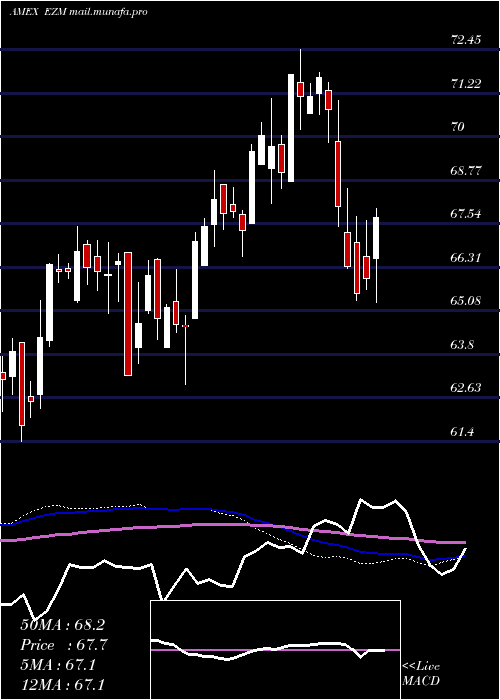
Task: Click the <<Live MACD label
Action: 421,674
